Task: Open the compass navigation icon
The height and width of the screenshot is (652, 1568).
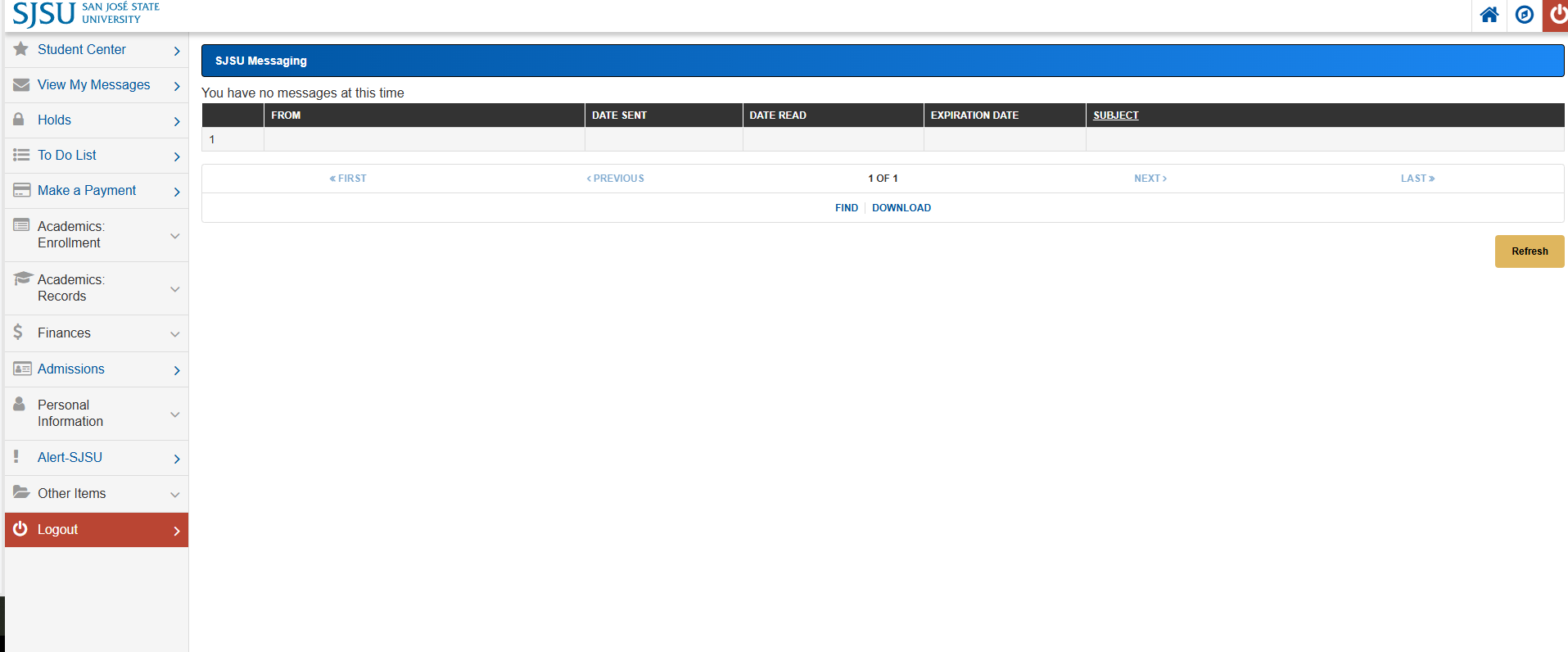Action: [x=1525, y=15]
